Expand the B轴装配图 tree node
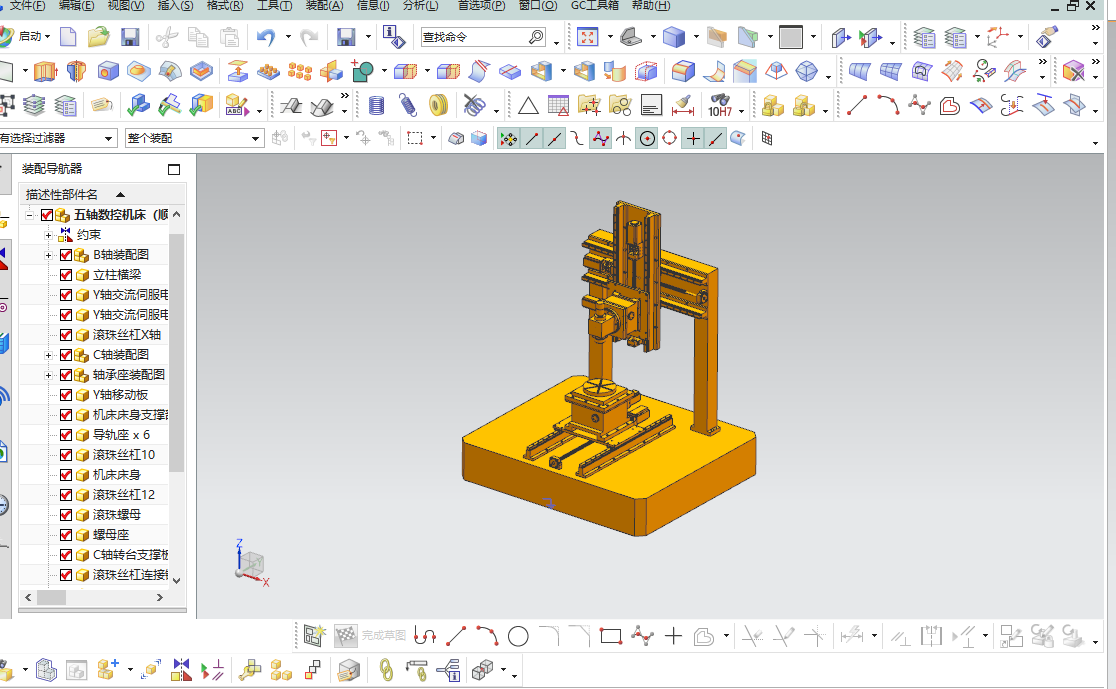Viewport: 1116px width, 689px height. pyautogui.click(x=48, y=255)
